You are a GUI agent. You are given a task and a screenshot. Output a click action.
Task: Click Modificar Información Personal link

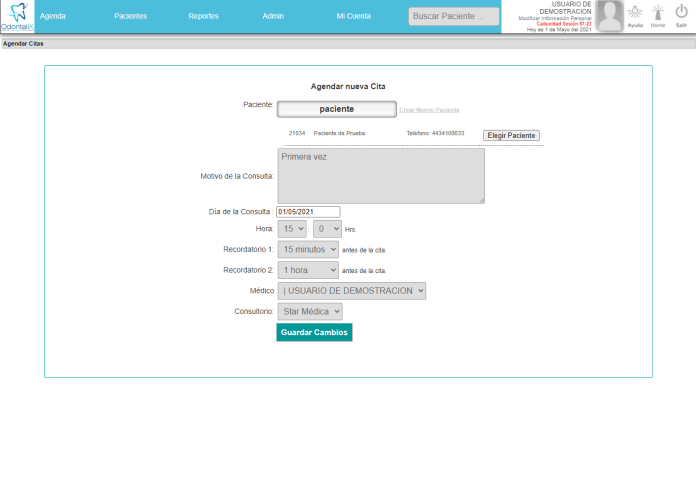point(555,18)
